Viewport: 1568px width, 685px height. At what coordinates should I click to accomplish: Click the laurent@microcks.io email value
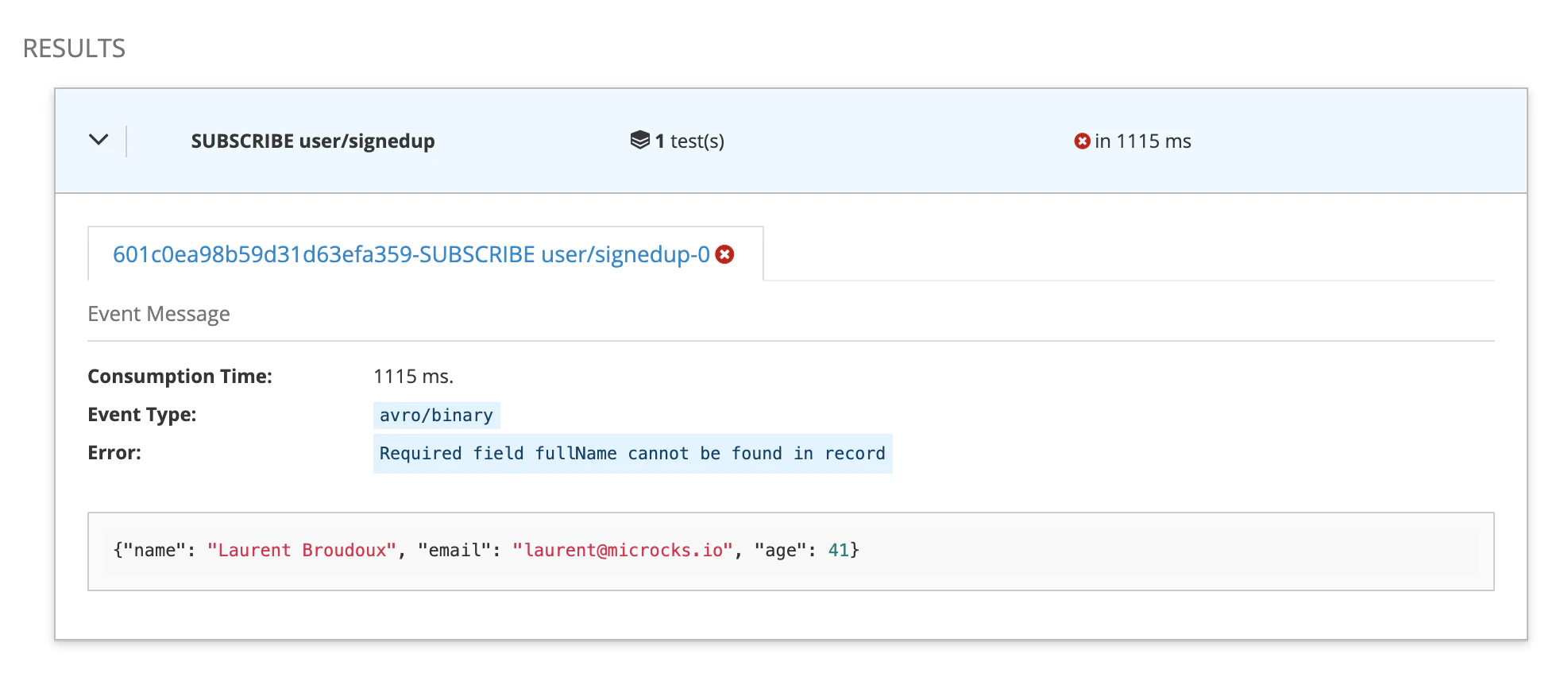click(623, 551)
